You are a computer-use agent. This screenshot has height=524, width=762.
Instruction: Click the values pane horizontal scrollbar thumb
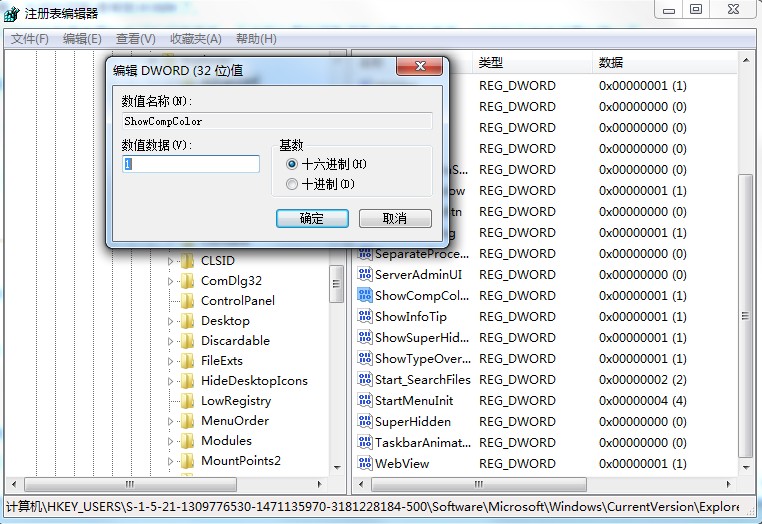point(479,484)
